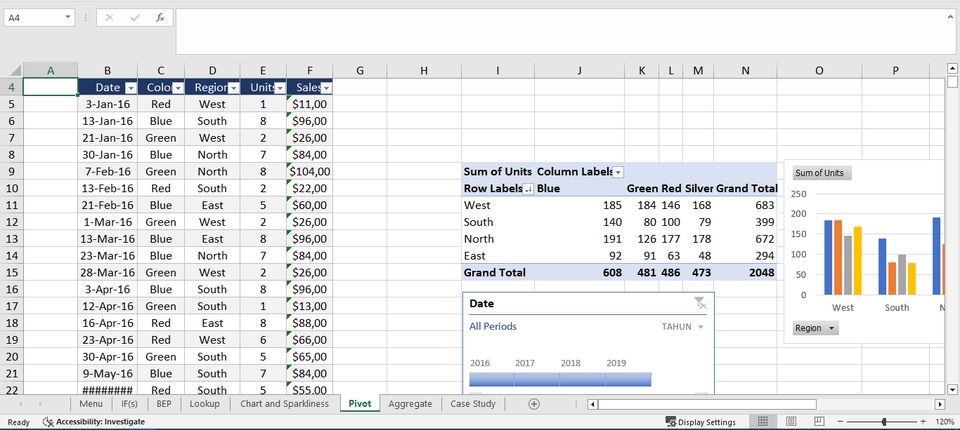This screenshot has width=960, height=430.
Task: Click the All Periods timeline label
Action: tap(493, 326)
